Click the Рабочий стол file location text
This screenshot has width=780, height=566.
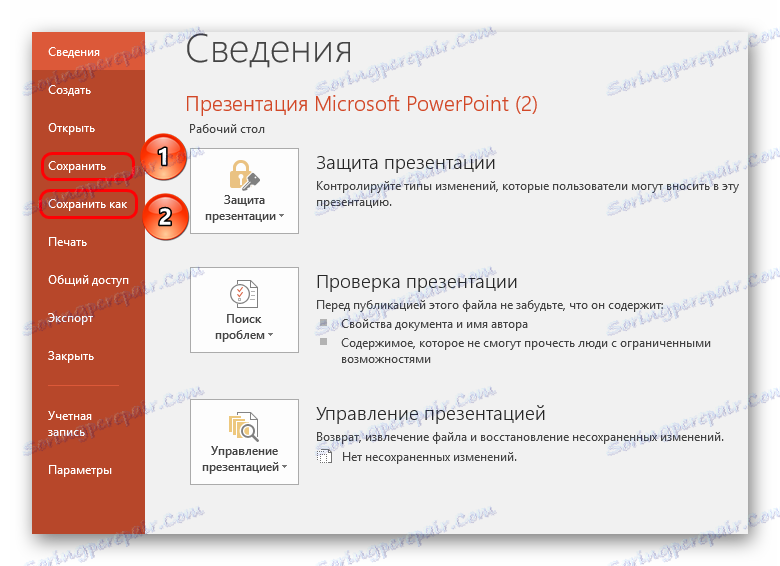(227, 129)
